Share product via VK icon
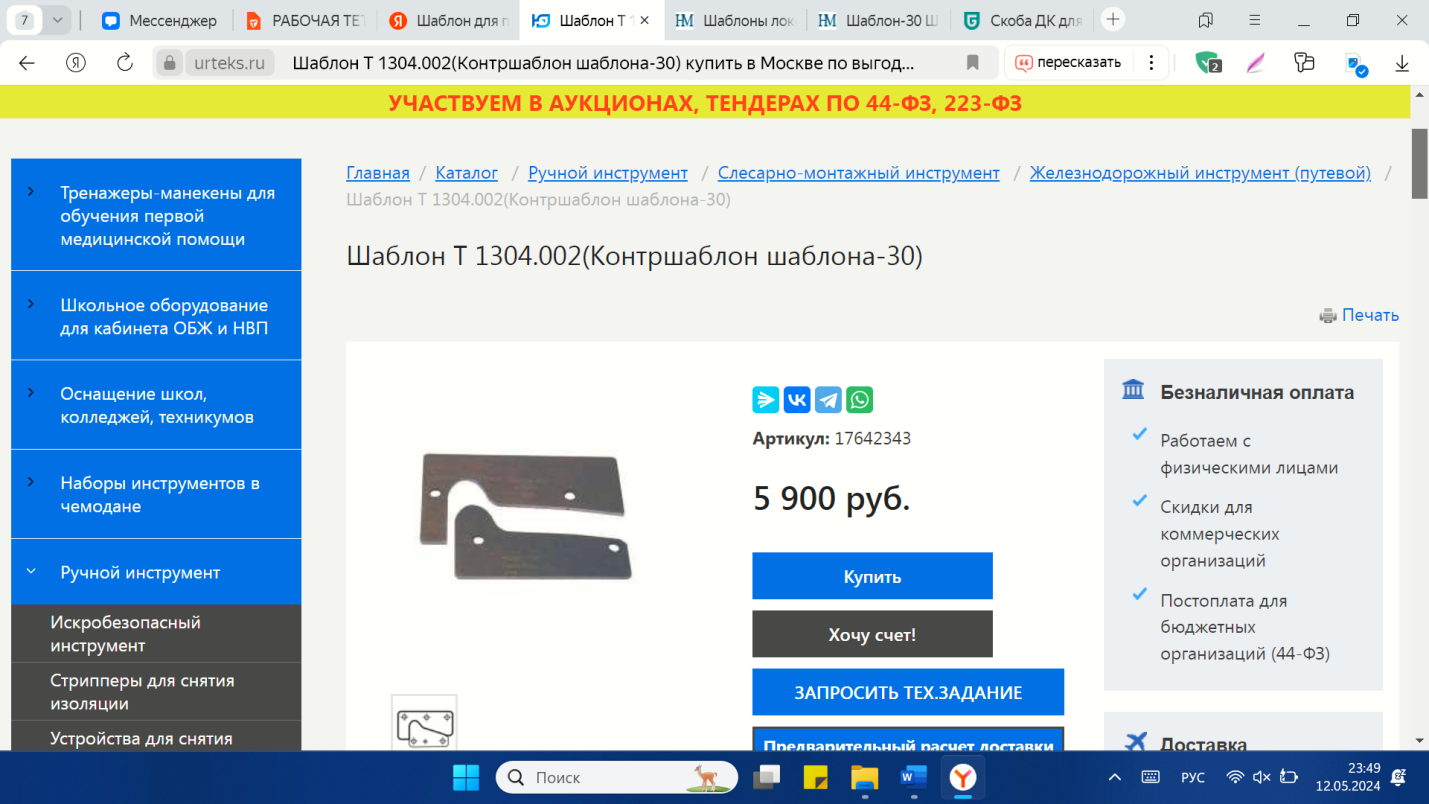 point(797,400)
